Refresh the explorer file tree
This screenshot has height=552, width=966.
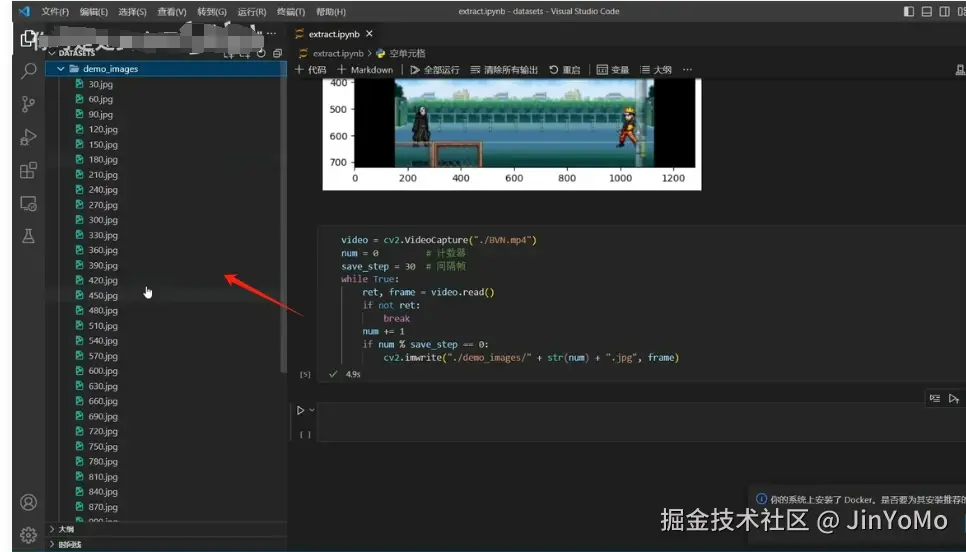click(261, 54)
